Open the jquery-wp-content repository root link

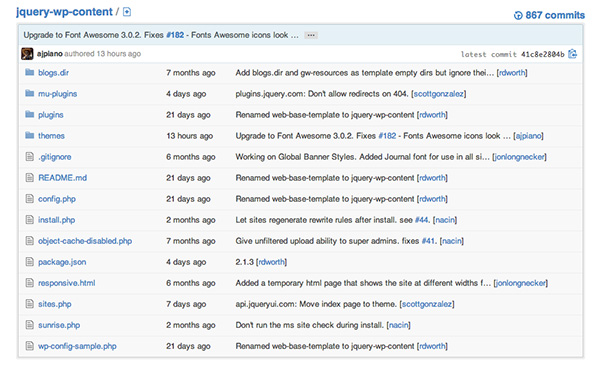tap(64, 12)
